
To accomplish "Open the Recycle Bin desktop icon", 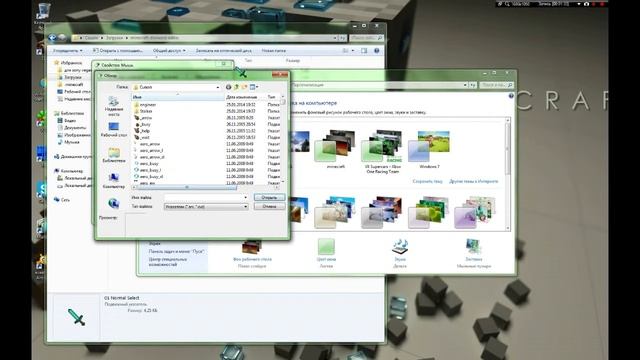I will point(42,13).
